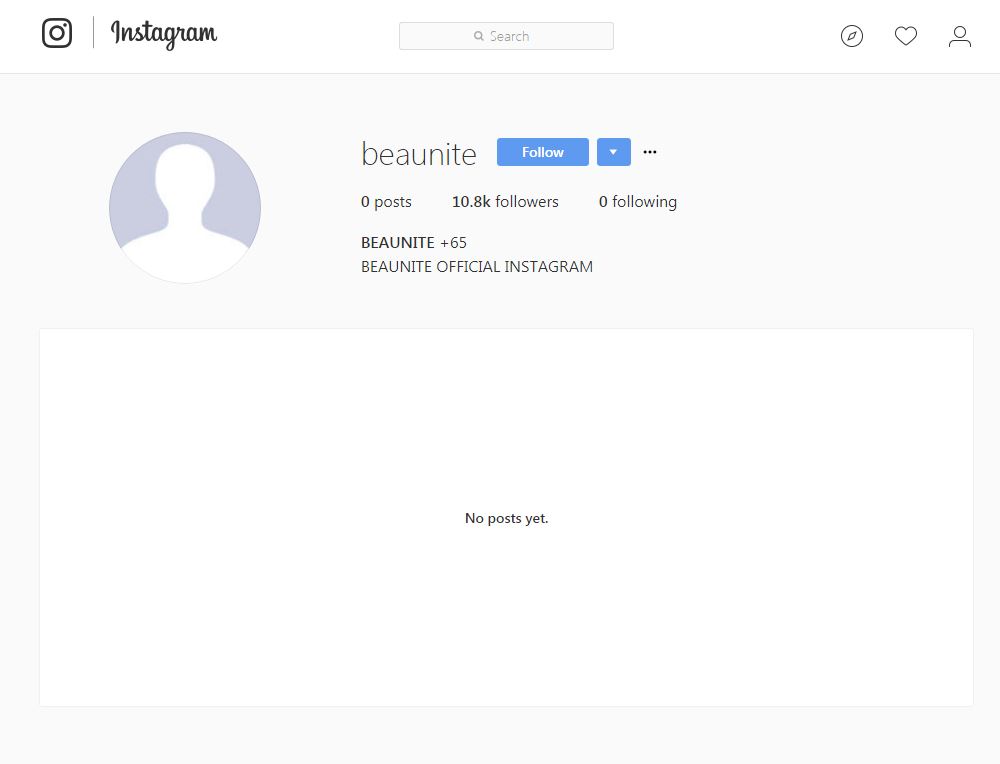The width and height of the screenshot is (1000, 764).
Task: Open your profile via person icon
Action: tap(960, 36)
